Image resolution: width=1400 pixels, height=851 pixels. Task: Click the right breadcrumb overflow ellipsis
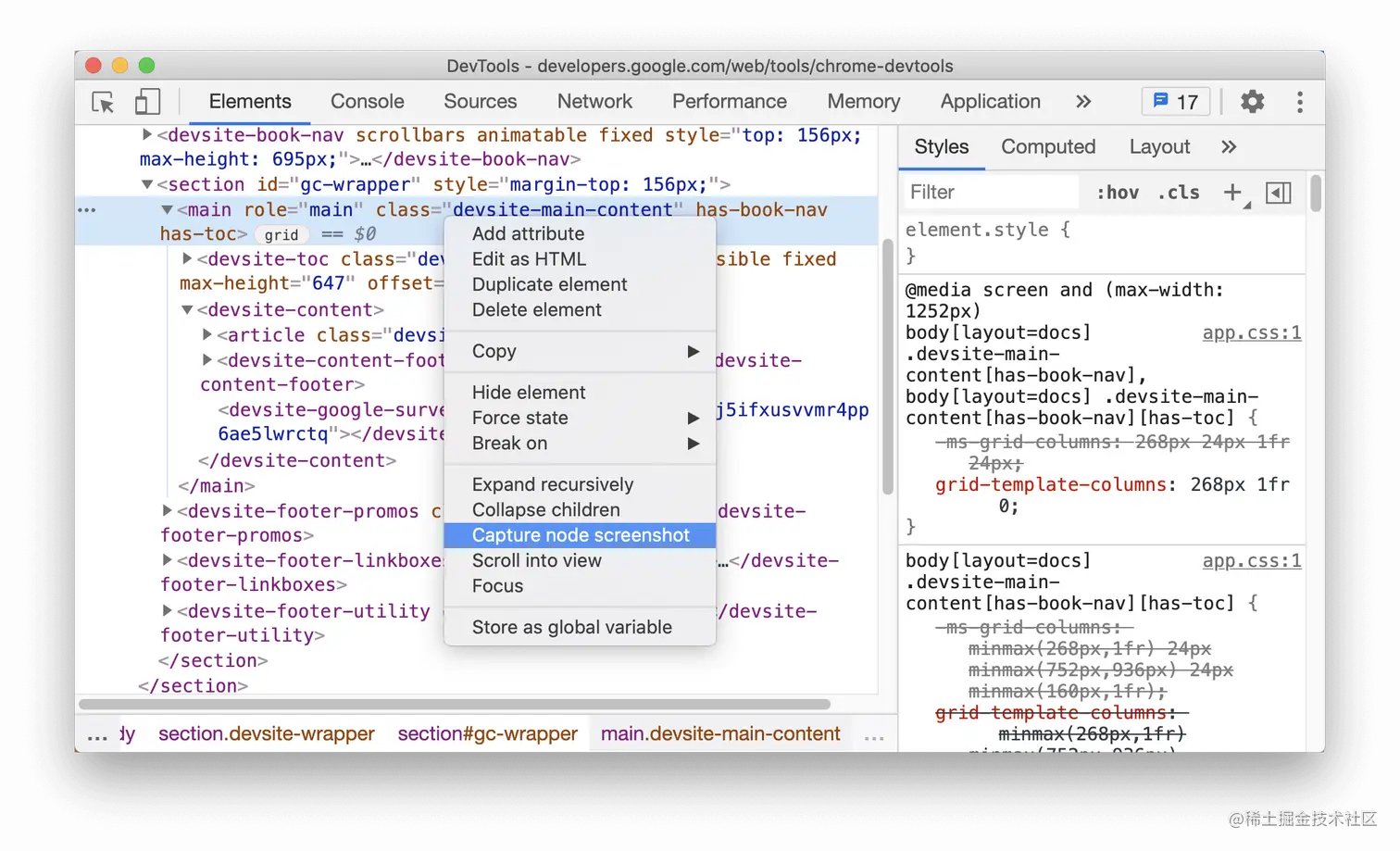[874, 737]
